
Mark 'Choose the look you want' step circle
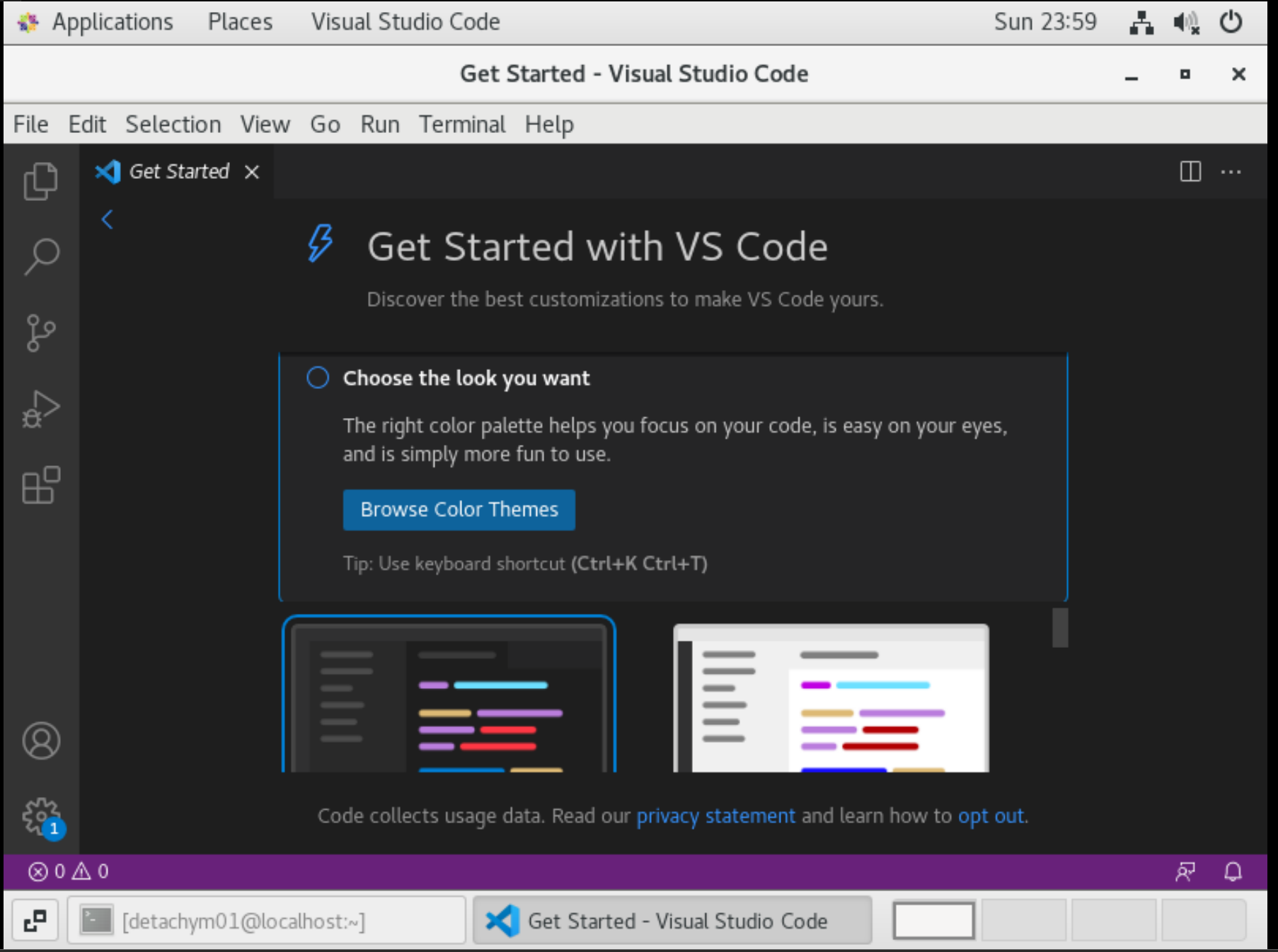(318, 378)
